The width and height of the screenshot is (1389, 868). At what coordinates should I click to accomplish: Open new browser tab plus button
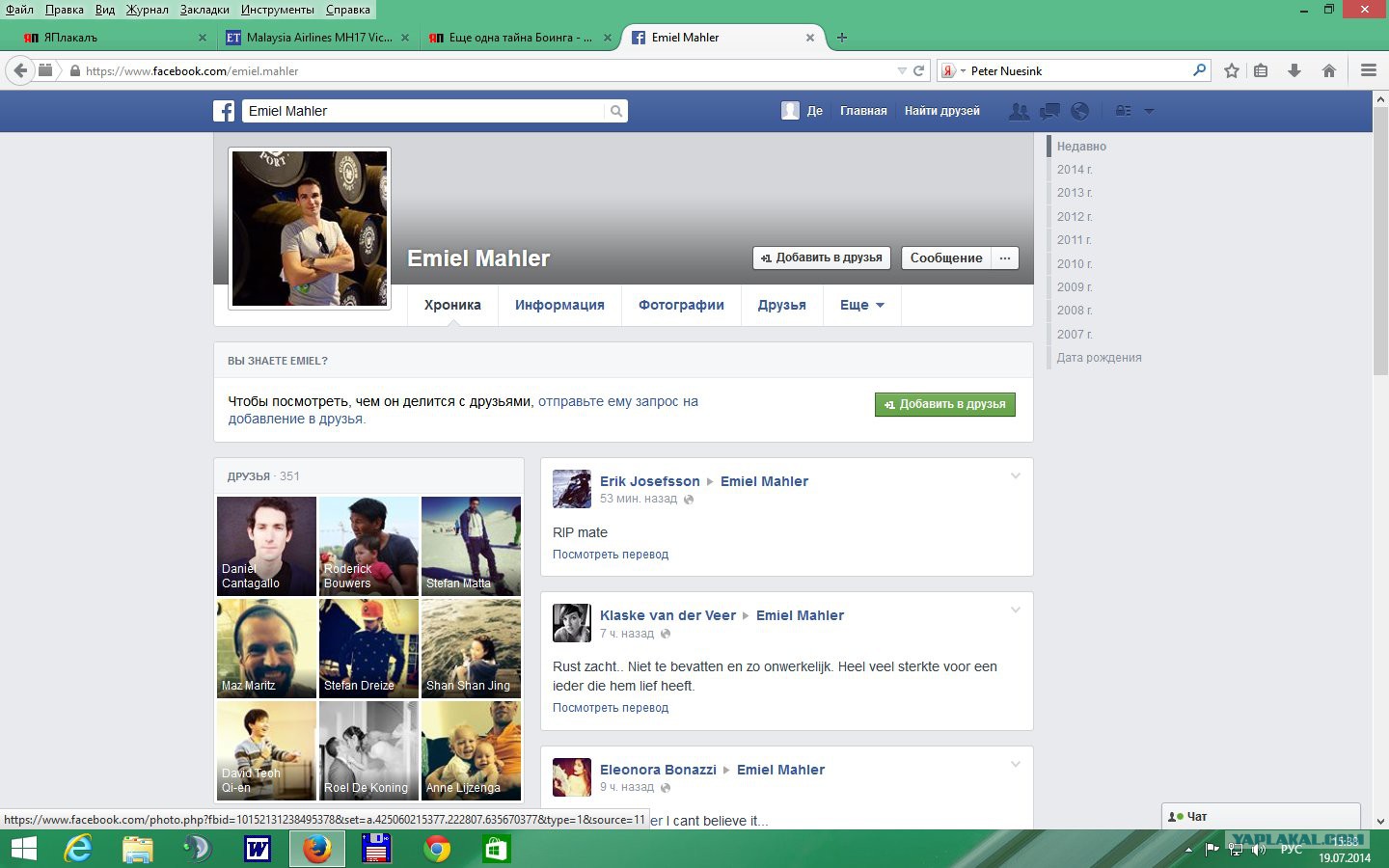842,38
